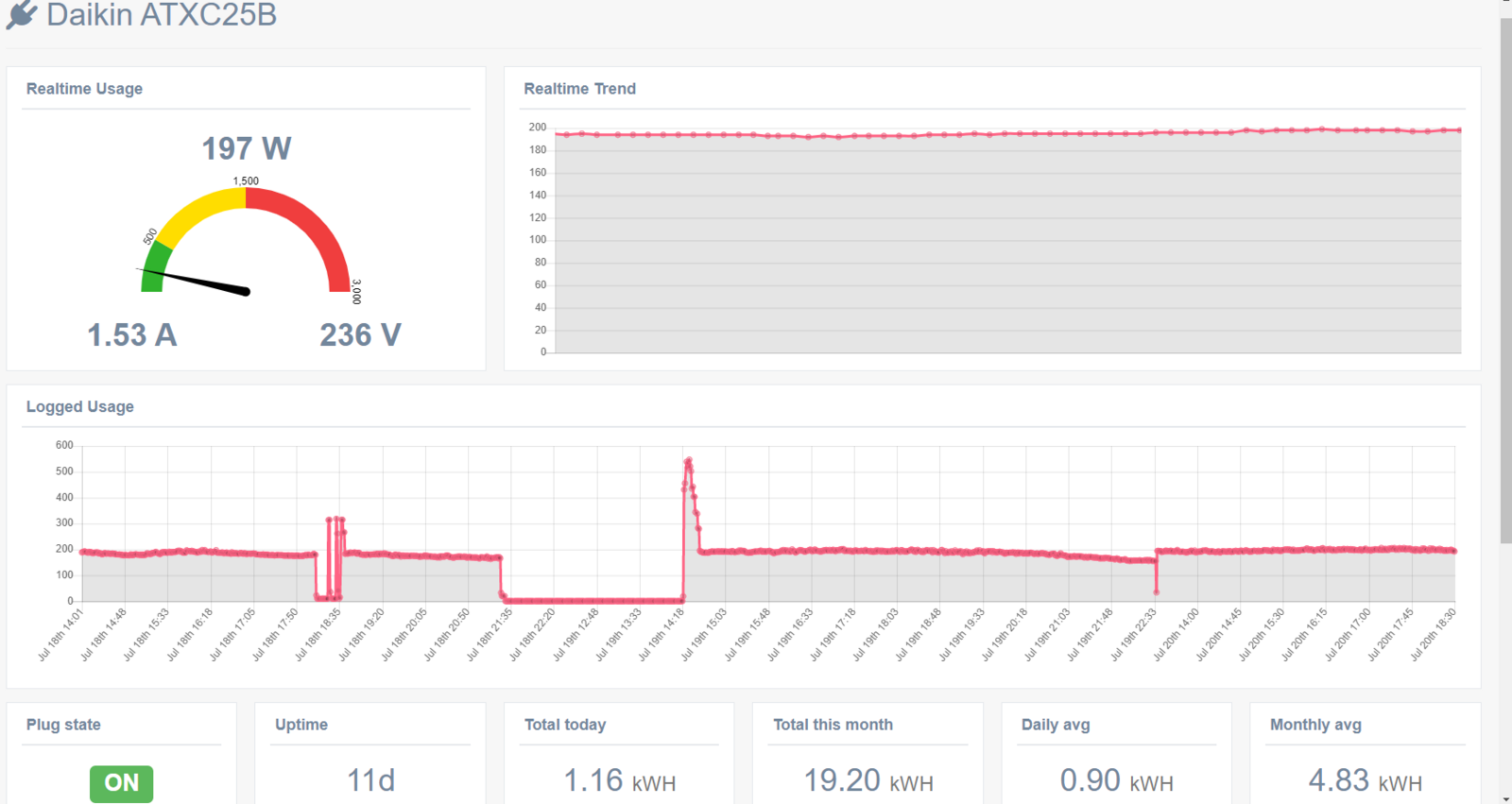
Task: Click the 1,500 gauge scale label
Action: click(x=246, y=180)
